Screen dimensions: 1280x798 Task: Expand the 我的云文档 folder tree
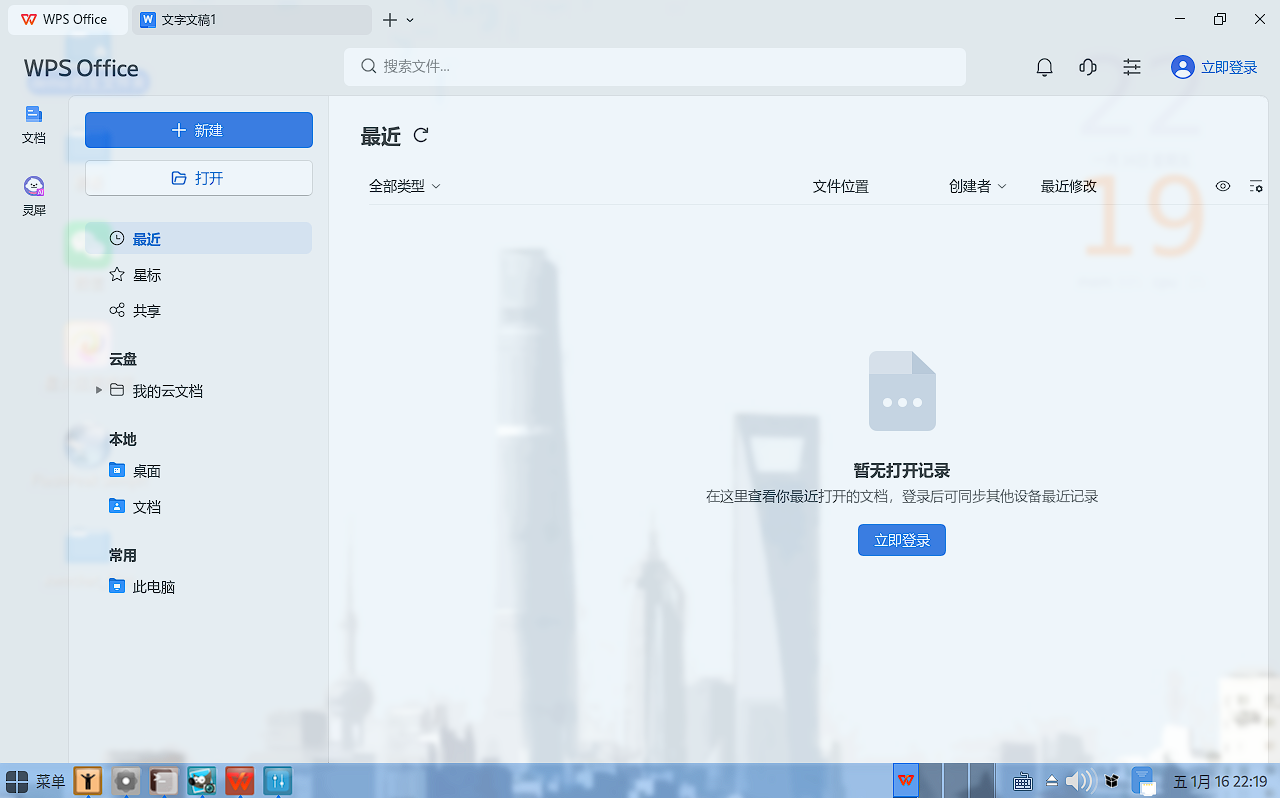point(99,390)
